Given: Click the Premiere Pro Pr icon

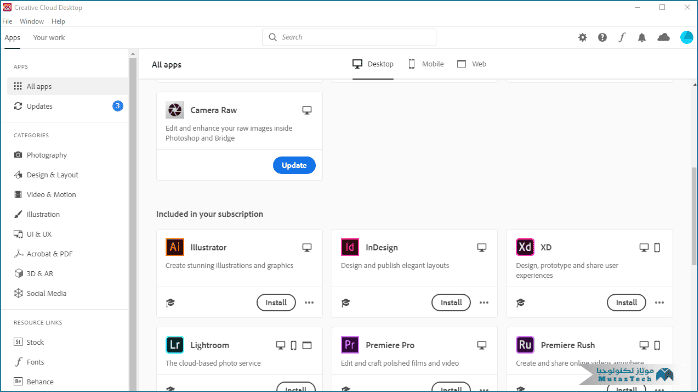Looking at the screenshot, I should [x=350, y=345].
